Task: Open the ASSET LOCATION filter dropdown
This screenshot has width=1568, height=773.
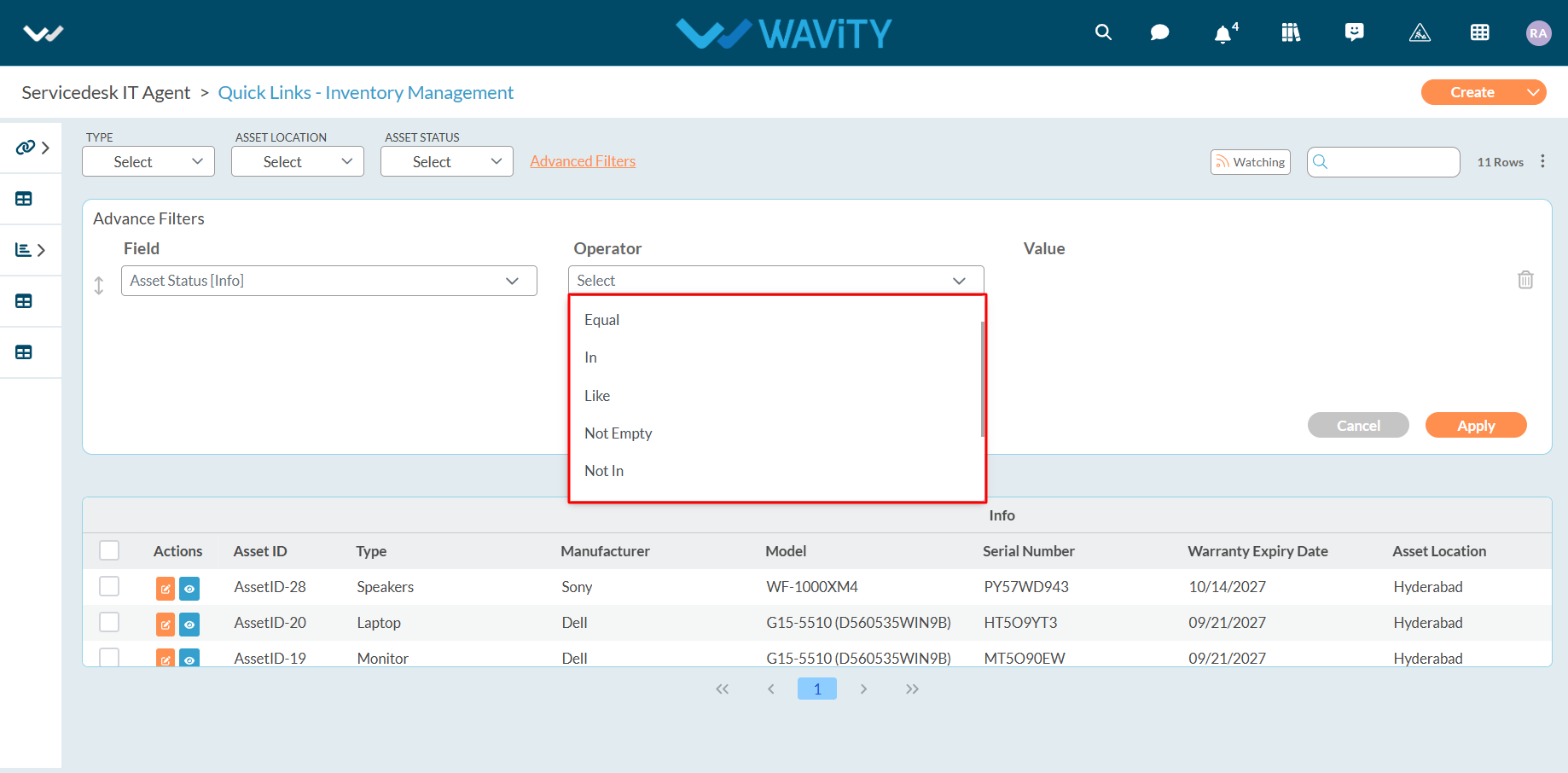Action: coord(298,161)
